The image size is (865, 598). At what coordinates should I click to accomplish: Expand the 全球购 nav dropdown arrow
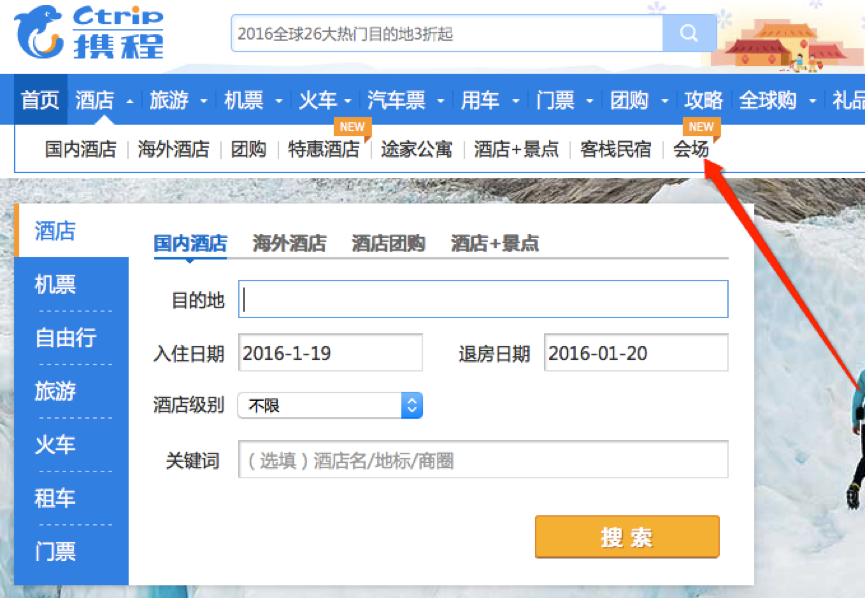coord(813,102)
